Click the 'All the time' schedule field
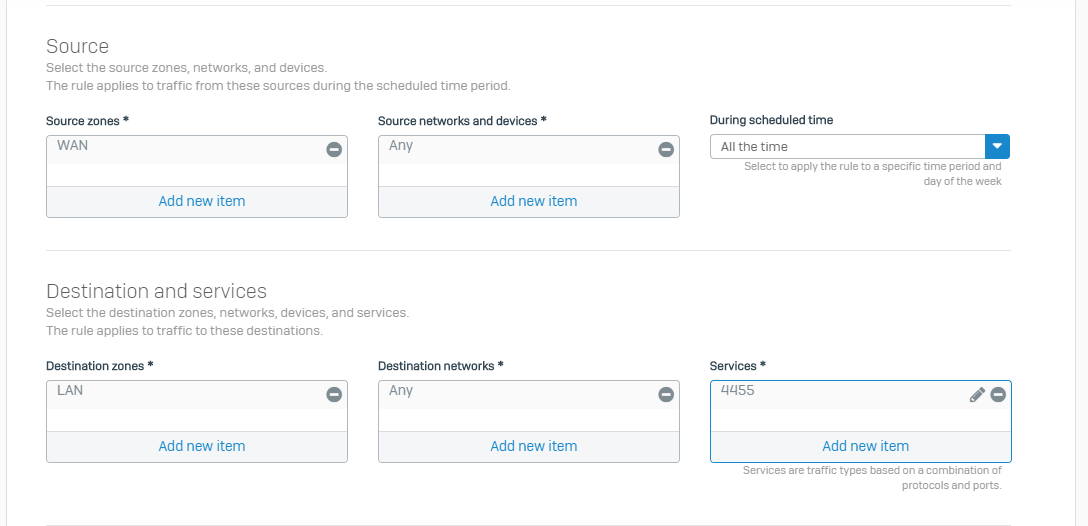The width and height of the screenshot is (1088, 526). 847,146
